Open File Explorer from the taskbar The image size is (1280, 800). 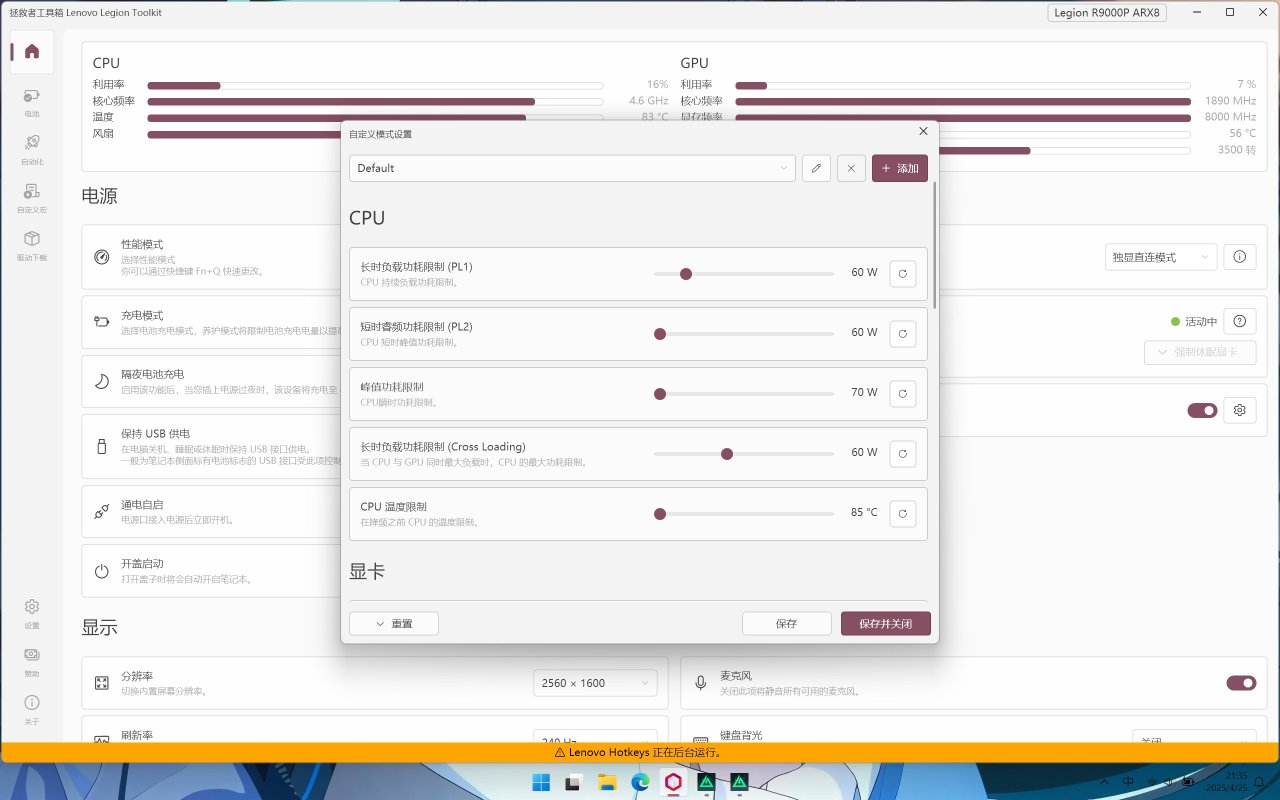[x=606, y=782]
